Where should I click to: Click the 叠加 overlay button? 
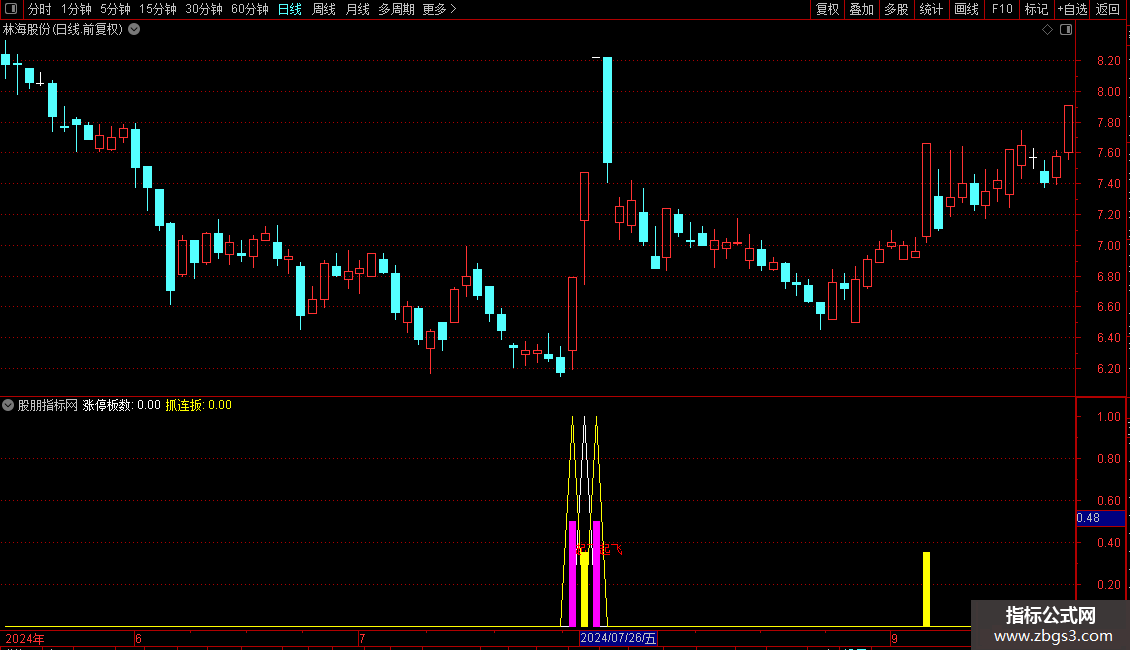861,9
